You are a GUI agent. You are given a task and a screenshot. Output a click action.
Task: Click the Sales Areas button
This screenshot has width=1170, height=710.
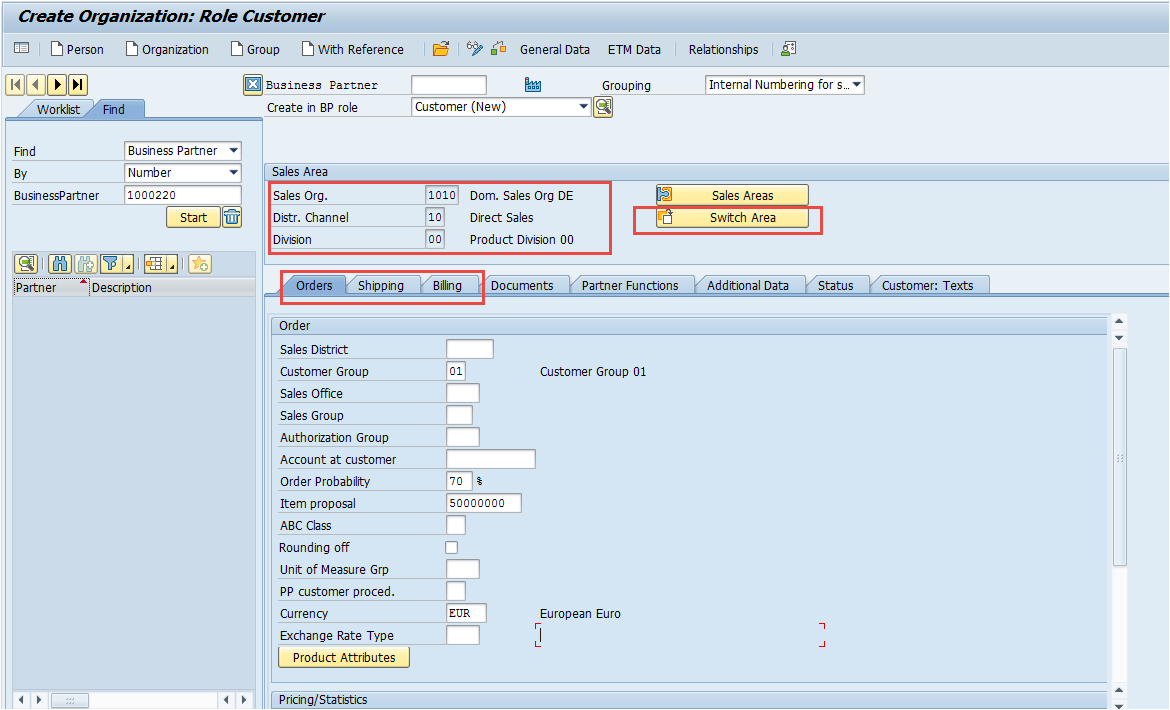733,195
